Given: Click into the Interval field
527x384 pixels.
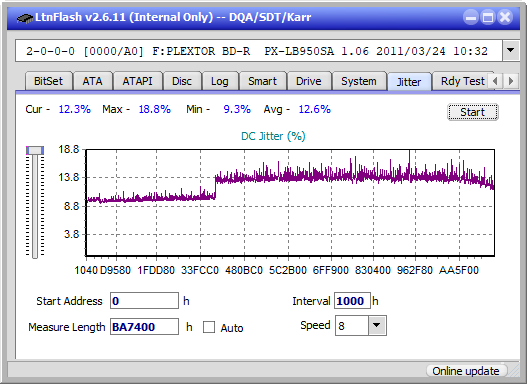Looking at the screenshot, I should click(352, 301).
